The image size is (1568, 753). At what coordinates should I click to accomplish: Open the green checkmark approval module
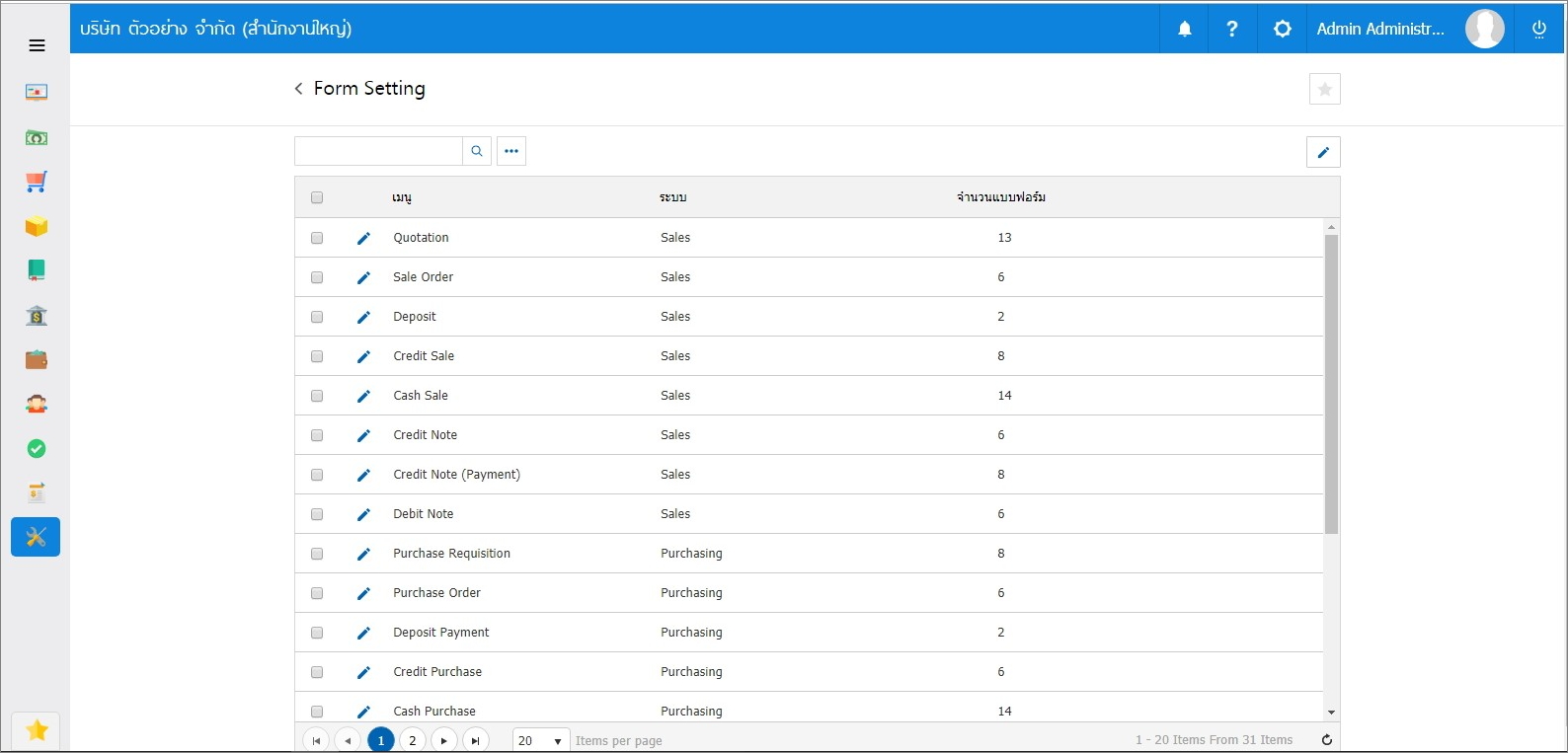click(37, 449)
